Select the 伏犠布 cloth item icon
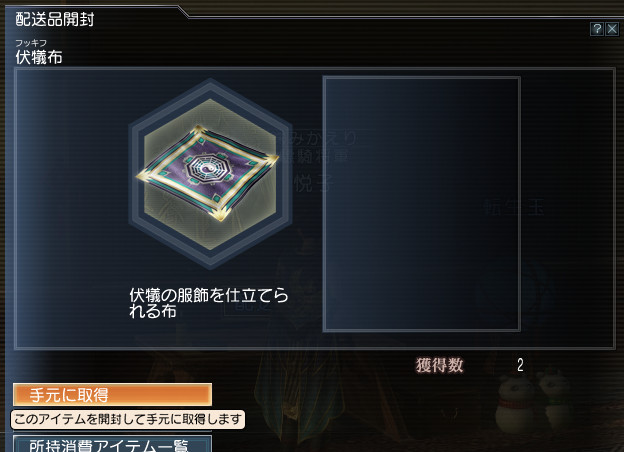Viewport: 624px width, 452px height. pyautogui.click(x=208, y=173)
